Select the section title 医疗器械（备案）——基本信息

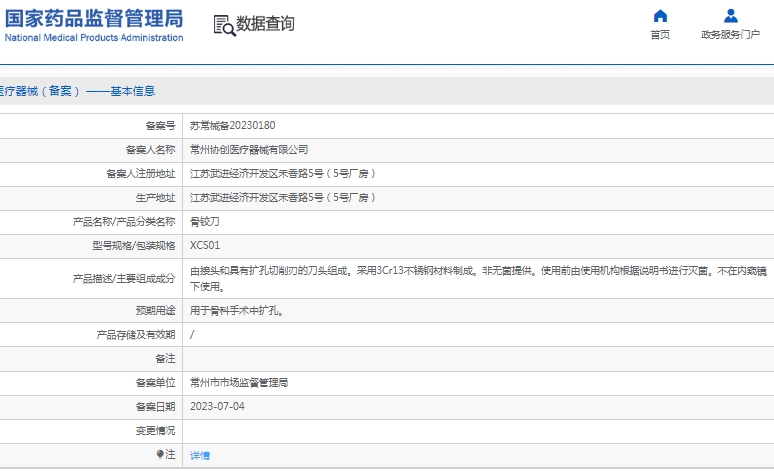click(77, 91)
